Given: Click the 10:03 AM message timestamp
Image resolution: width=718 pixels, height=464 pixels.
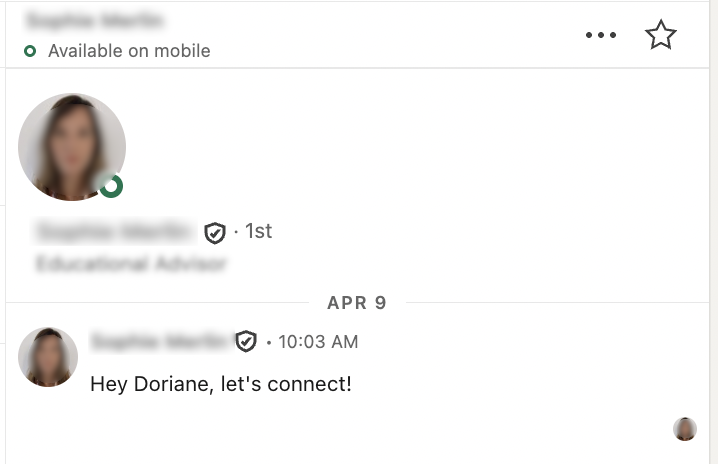Looking at the screenshot, I should [x=318, y=342].
